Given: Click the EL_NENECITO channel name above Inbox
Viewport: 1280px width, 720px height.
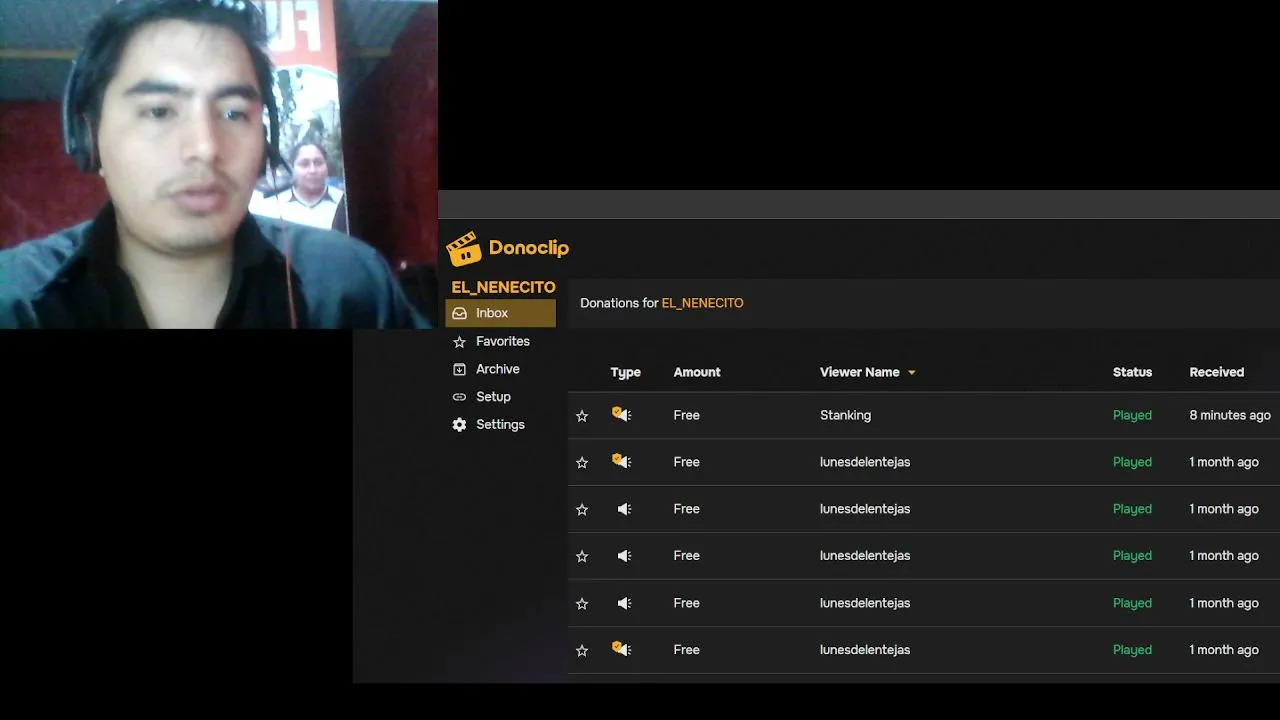Looking at the screenshot, I should pos(503,287).
